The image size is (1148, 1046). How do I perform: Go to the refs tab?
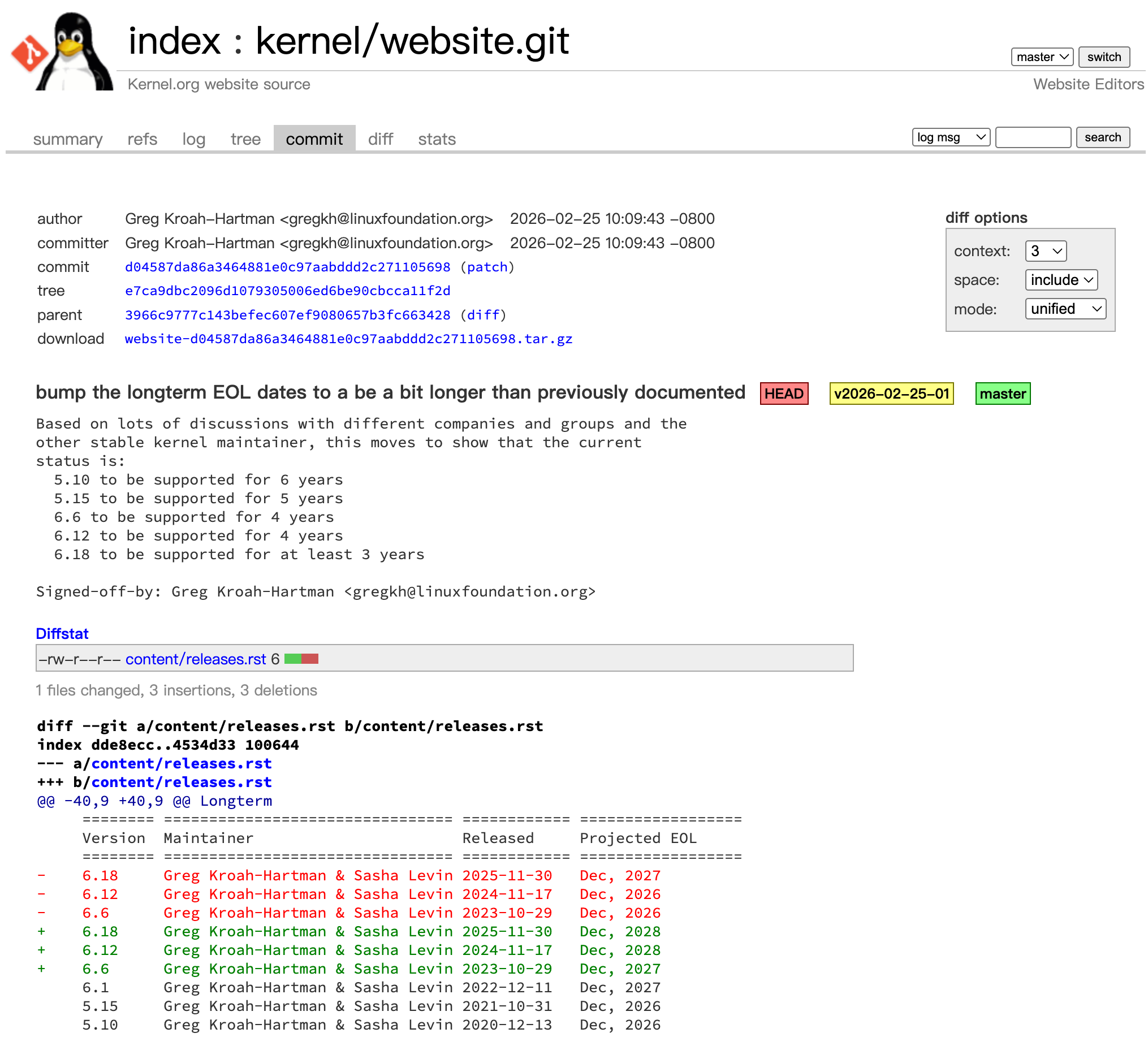[143, 139]
